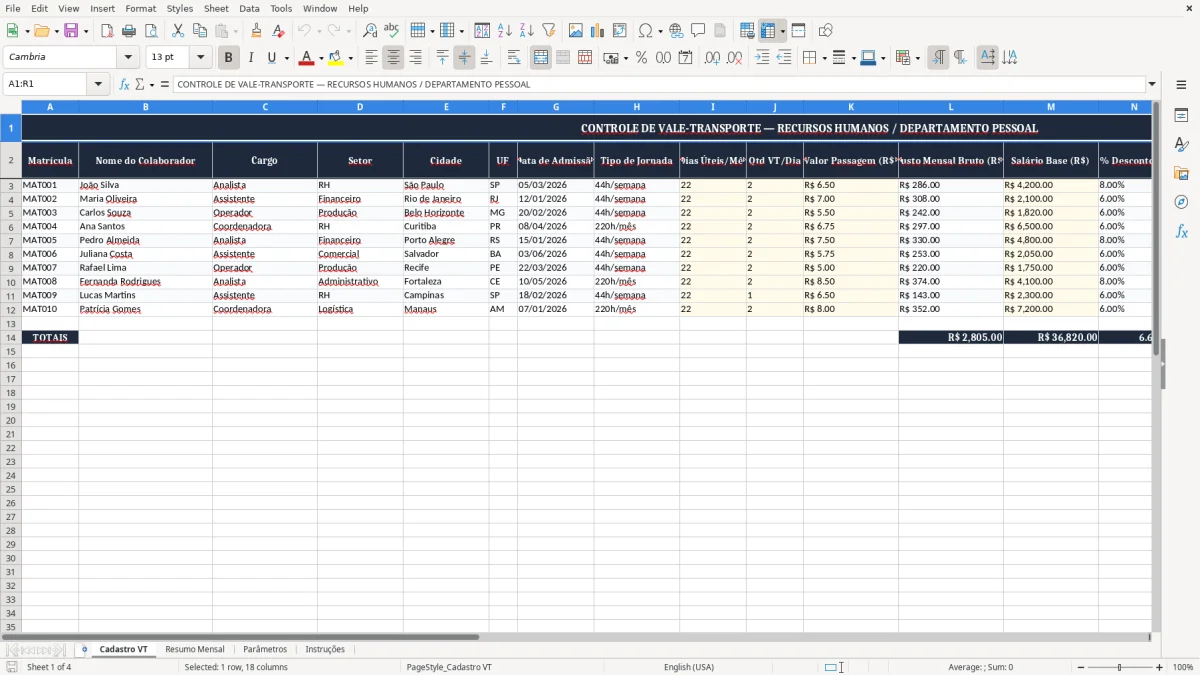Define the print area
Image resolution: width=1200 pixels, height=675 pixels.
(x=747, y=31)
